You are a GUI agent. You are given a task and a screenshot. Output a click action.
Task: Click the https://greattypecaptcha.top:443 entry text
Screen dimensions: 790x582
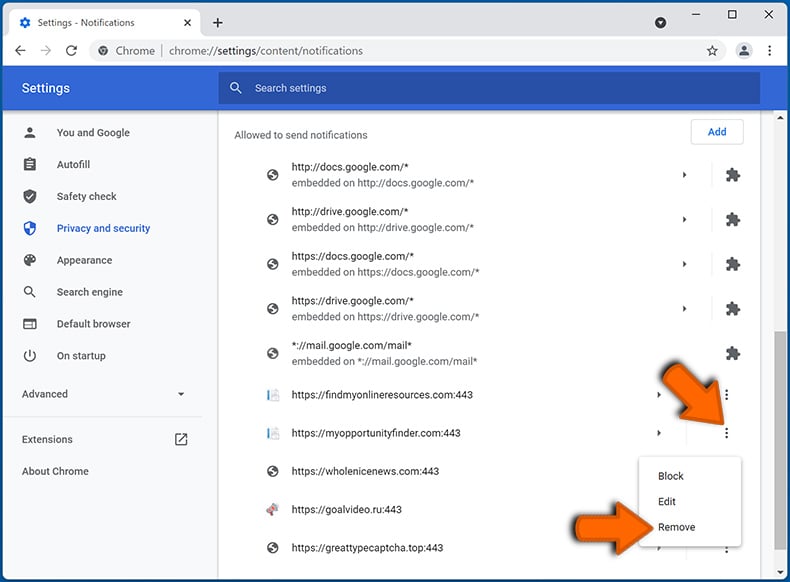coord(367,548)
